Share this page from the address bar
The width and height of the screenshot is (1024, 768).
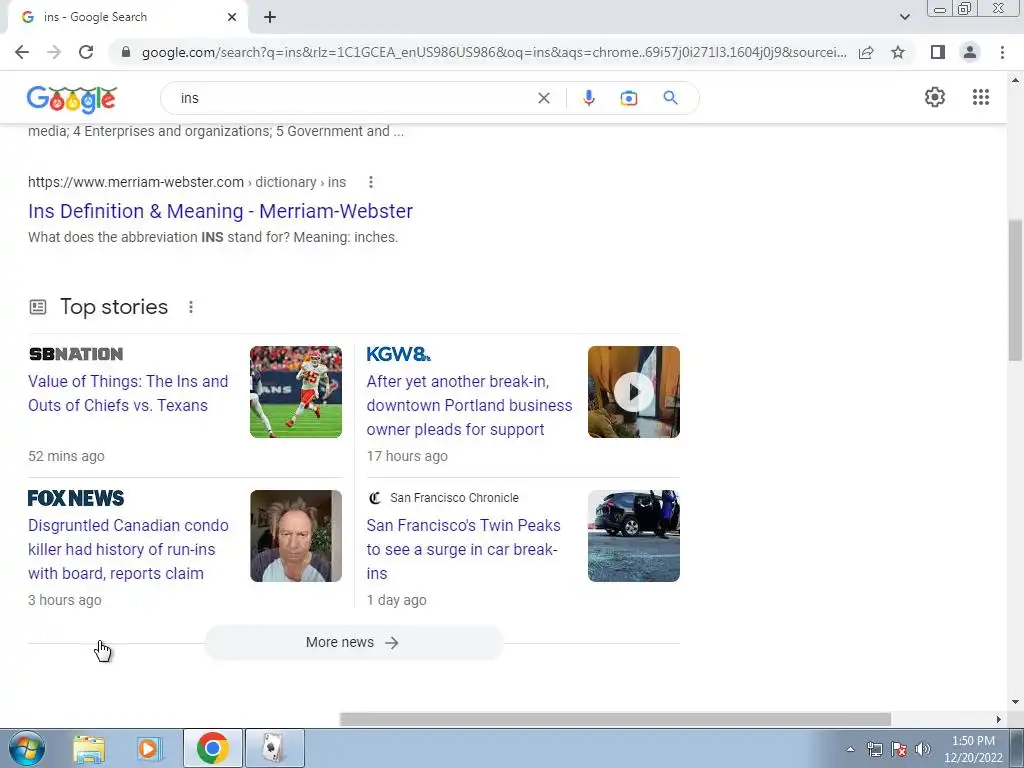(x=866, y=52)
